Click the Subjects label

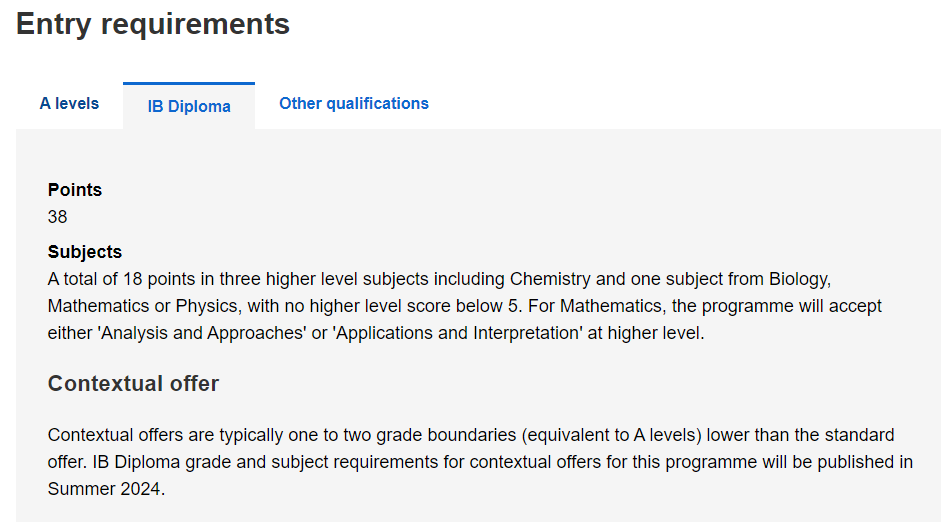pos(85,252)
